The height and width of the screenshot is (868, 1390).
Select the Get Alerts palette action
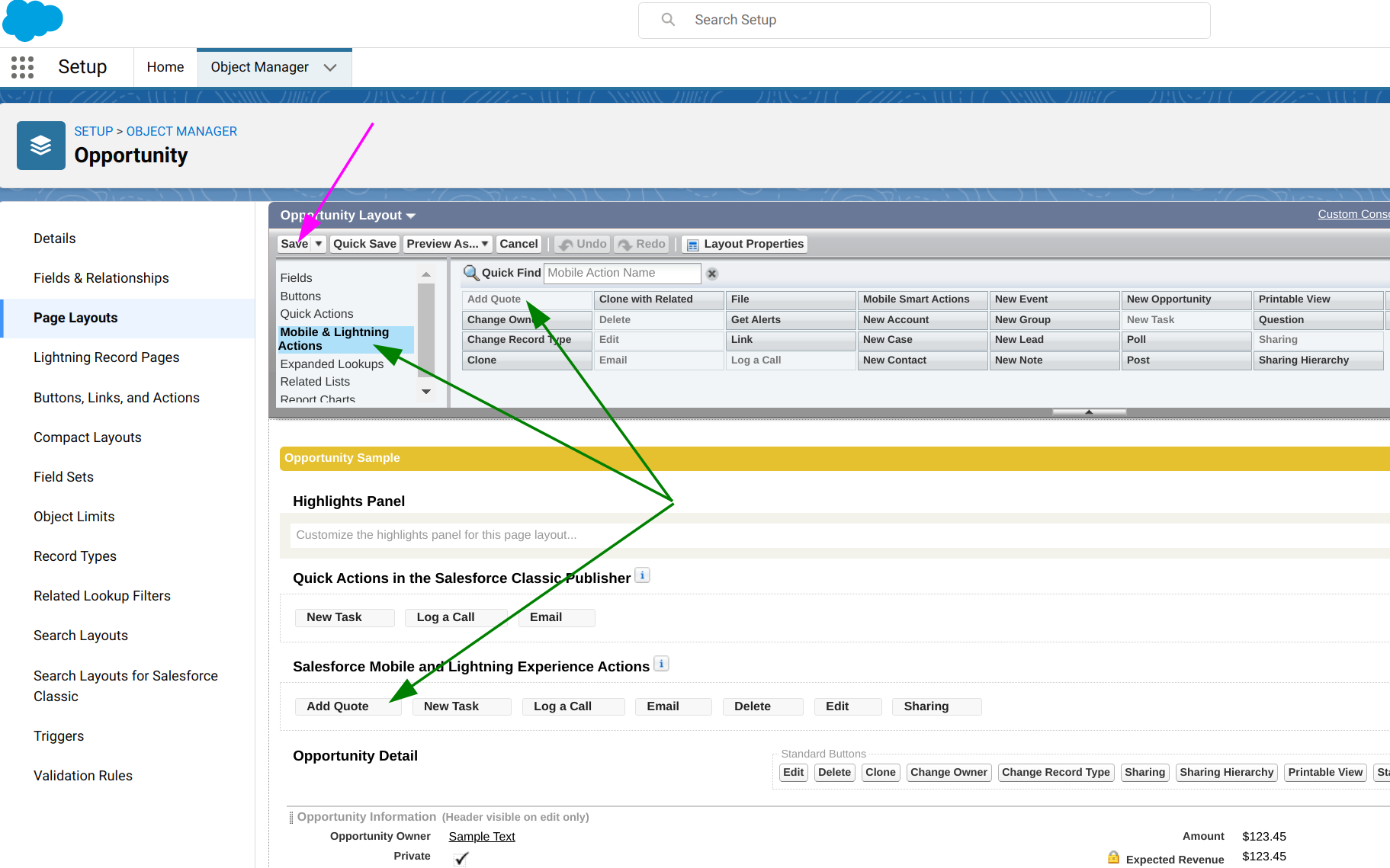coord(791,320)
